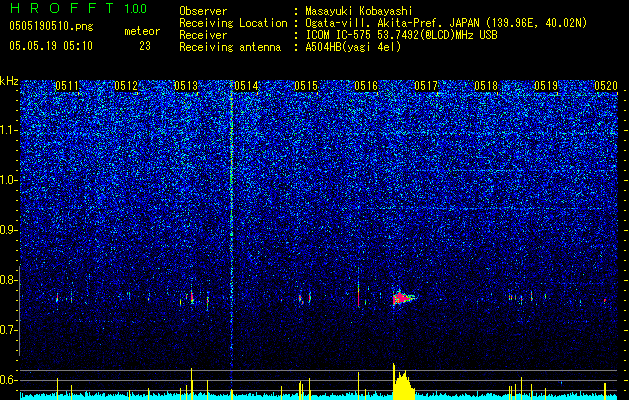Click the Receiving Location label
629x400 pixels.
tap(233, 24)
